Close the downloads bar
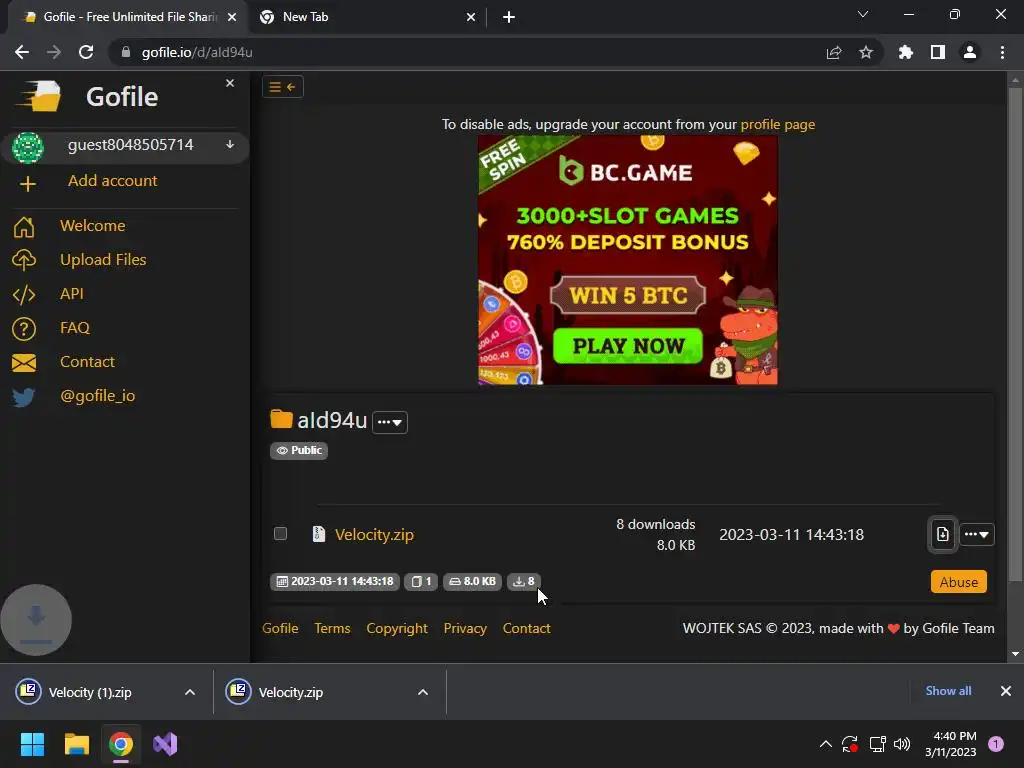The width and height of the screenshot is (1024, 768). (1006, 691)
